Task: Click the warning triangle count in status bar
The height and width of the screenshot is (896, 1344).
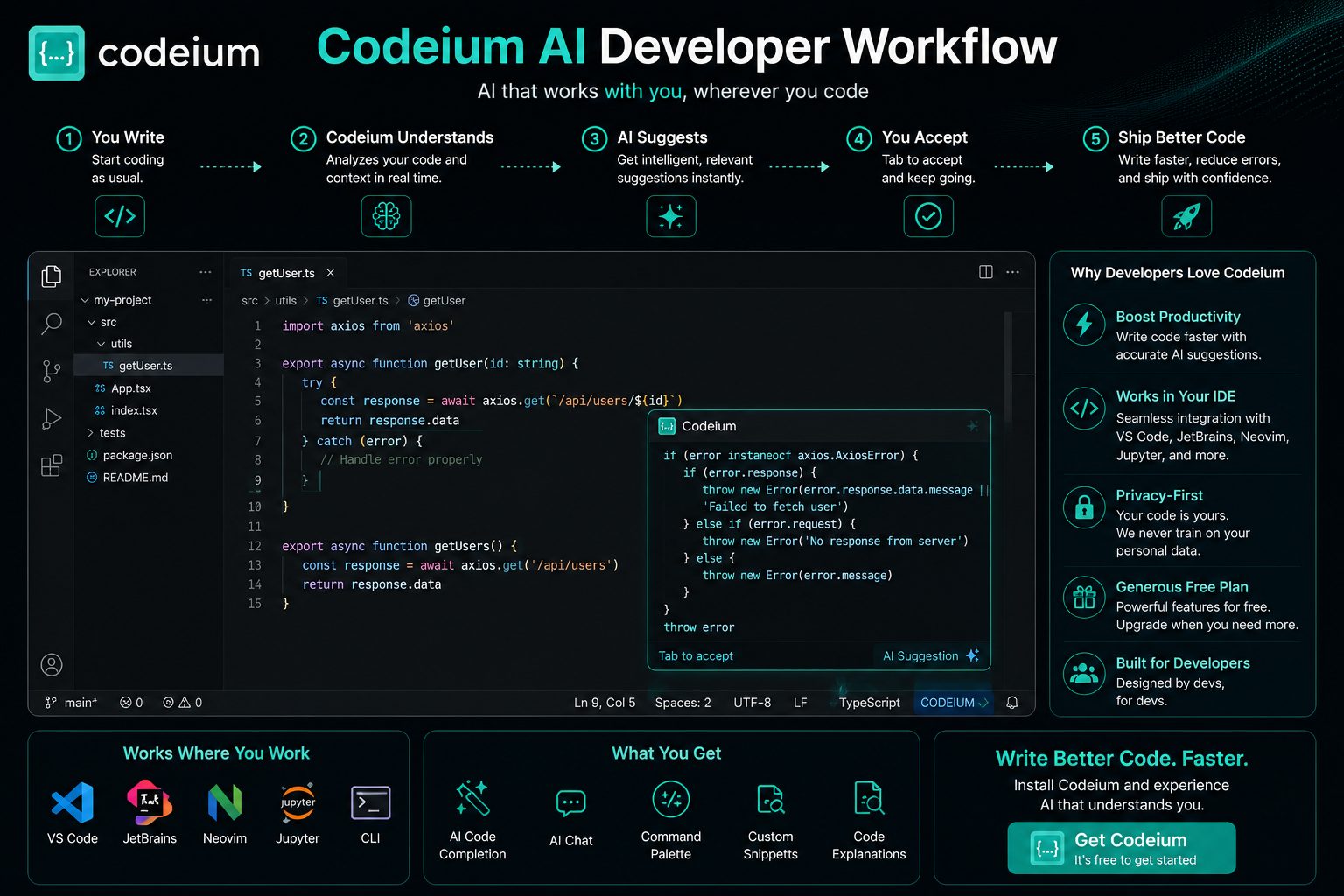Action: [190, 703]
